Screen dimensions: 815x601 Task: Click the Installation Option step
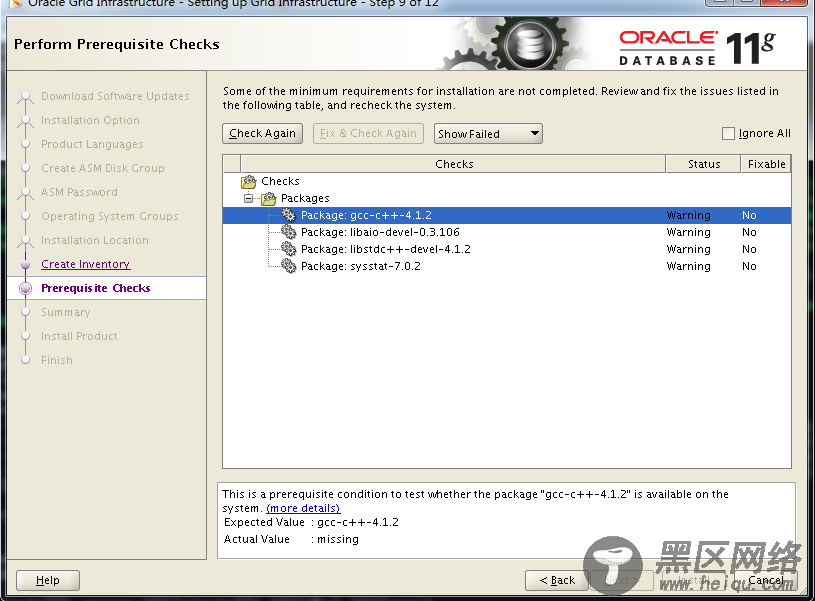pyautogui.click(x=90, y=120)
